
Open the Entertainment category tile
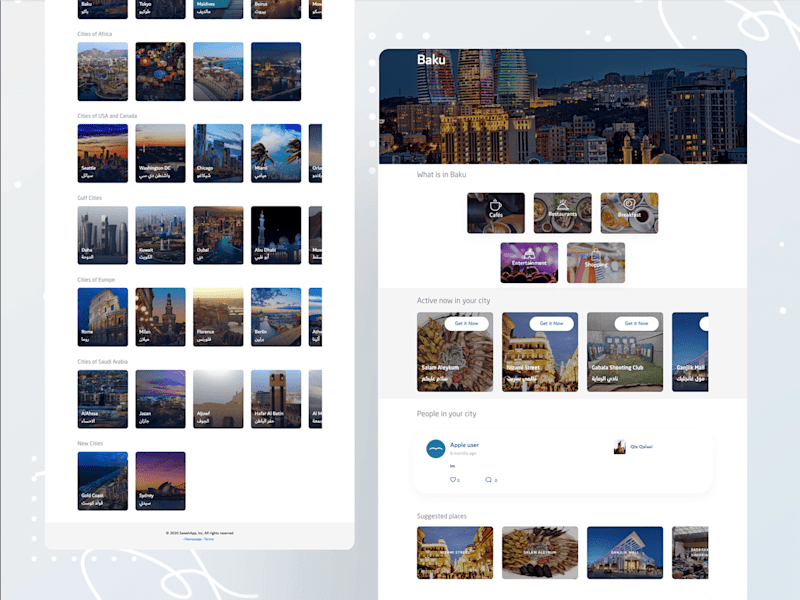(529, 263)
